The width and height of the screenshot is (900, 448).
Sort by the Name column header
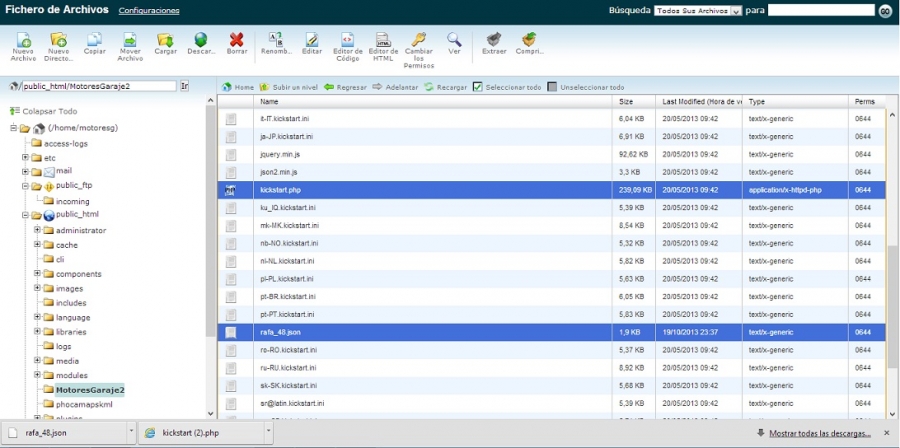(433, 102)
